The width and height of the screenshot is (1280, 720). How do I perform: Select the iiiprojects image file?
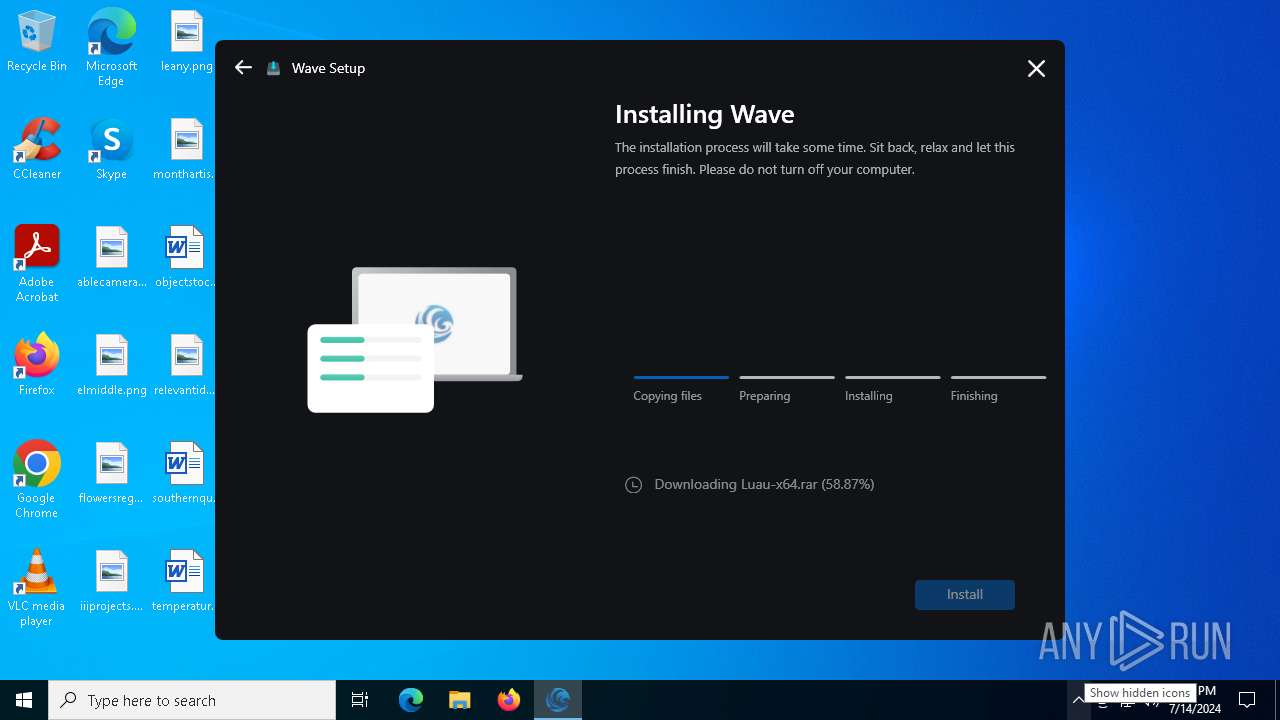click(112, 581)
